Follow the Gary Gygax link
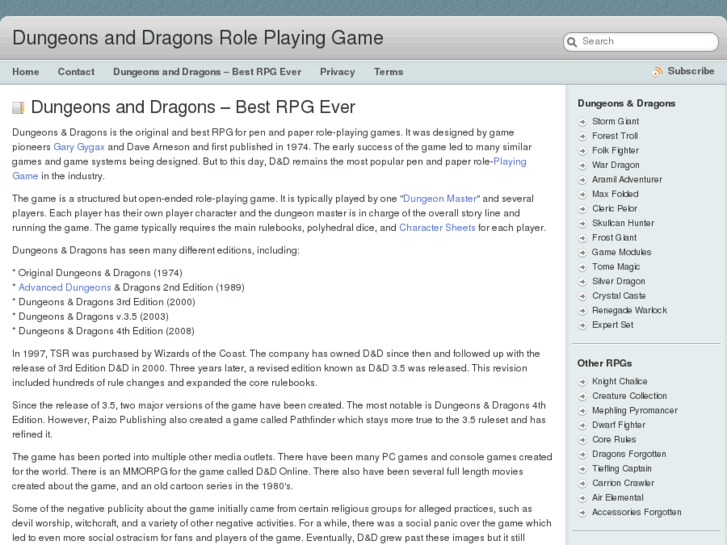 coord(79,147)
